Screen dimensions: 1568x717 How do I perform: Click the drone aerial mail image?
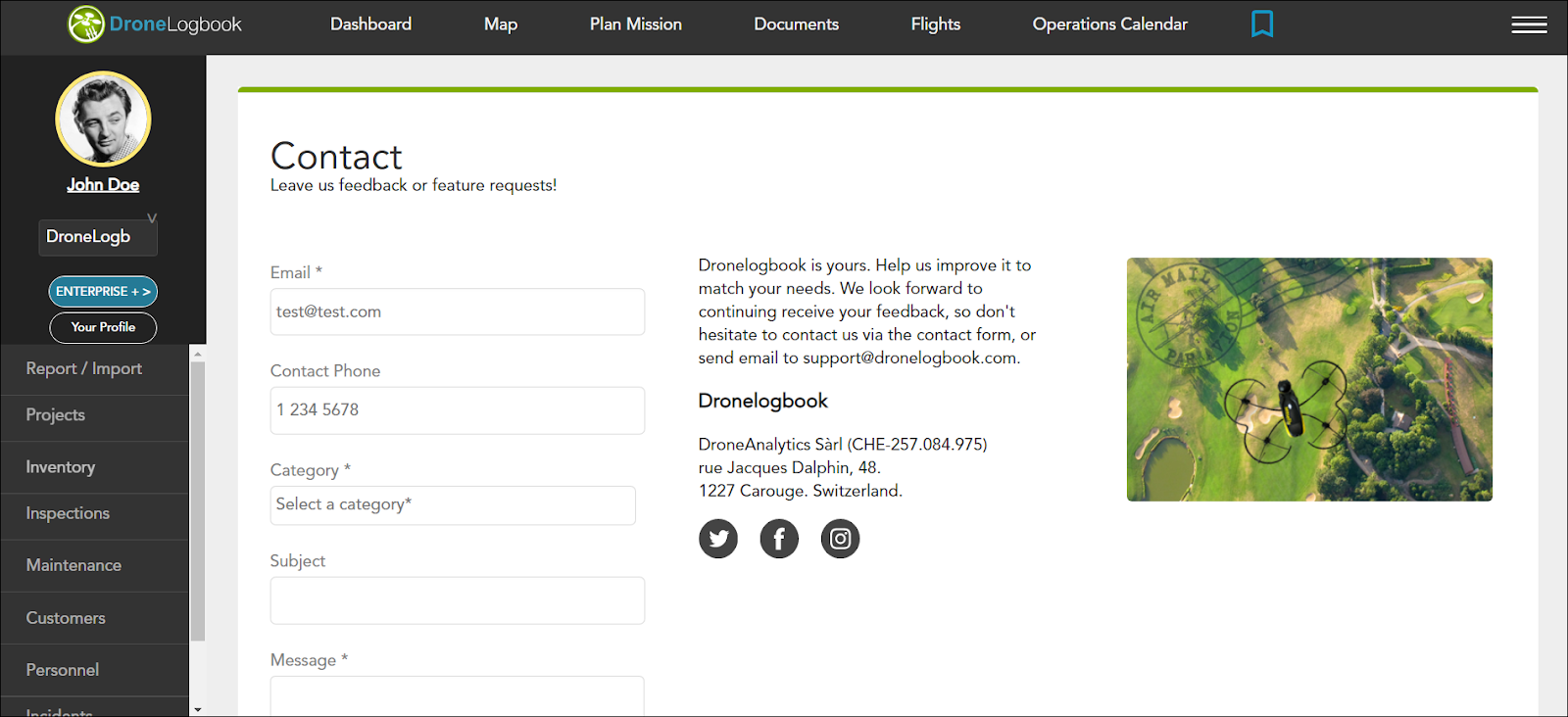click(x=1309, y=379)
